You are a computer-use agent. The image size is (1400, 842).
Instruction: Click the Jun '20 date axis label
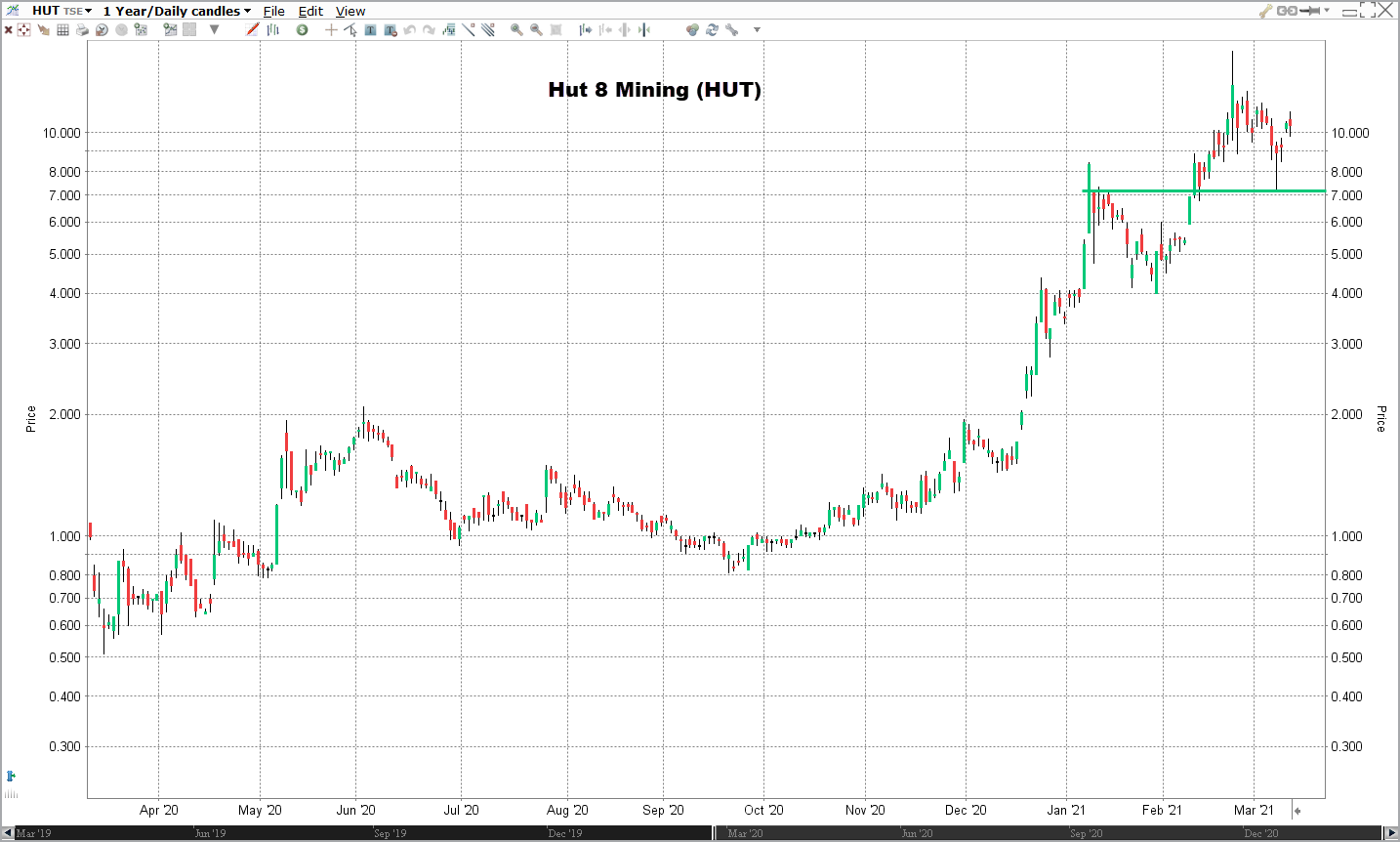tap(355, 810)
